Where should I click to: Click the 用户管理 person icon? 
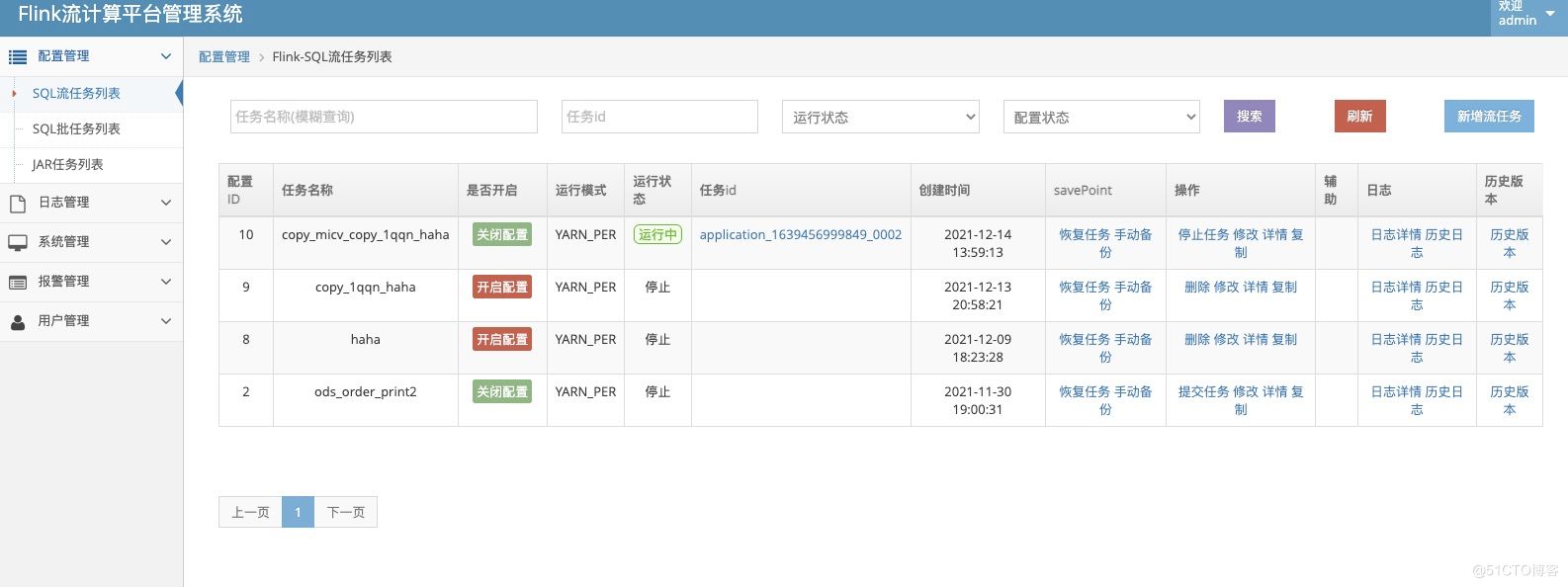pyautogui.click(x=18, y=321)
